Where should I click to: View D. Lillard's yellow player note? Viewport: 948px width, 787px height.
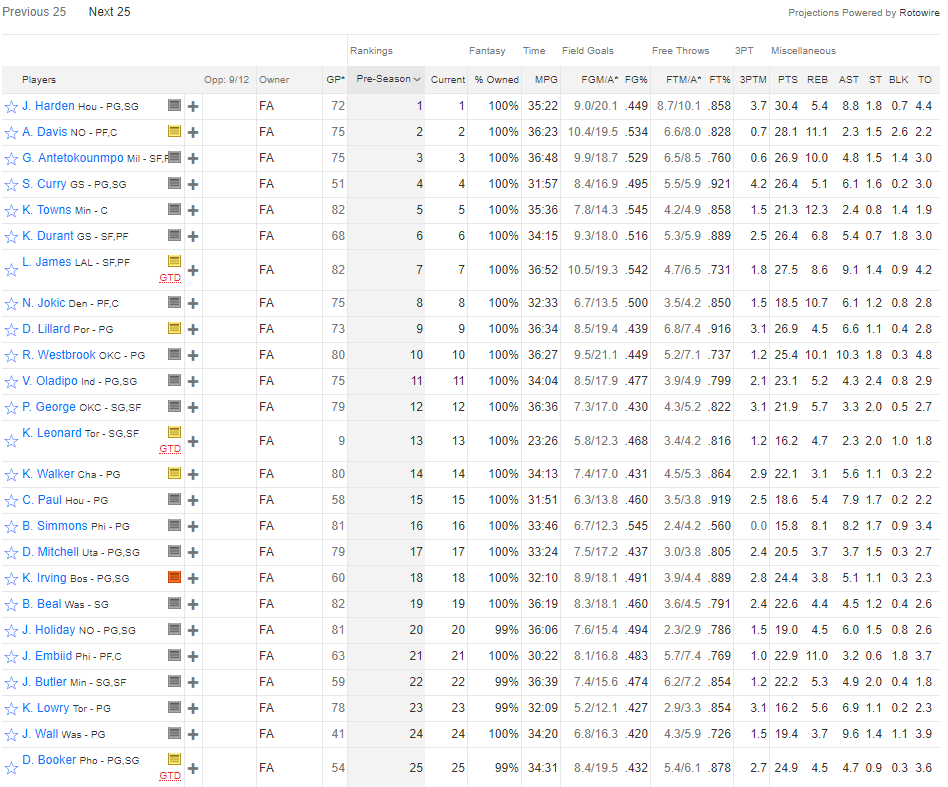point(174,328)
